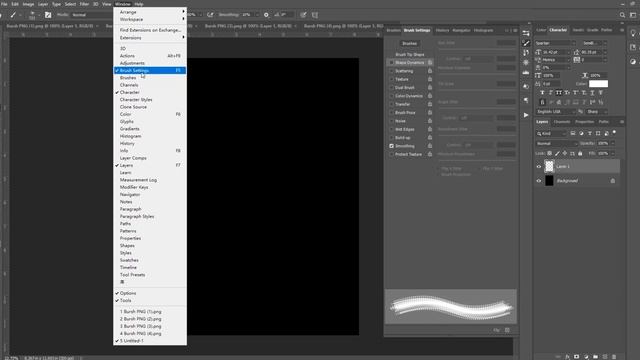Viewport: 640px width, 360px height.
Task: Expand the Arrange submenu
Action: 150,12
